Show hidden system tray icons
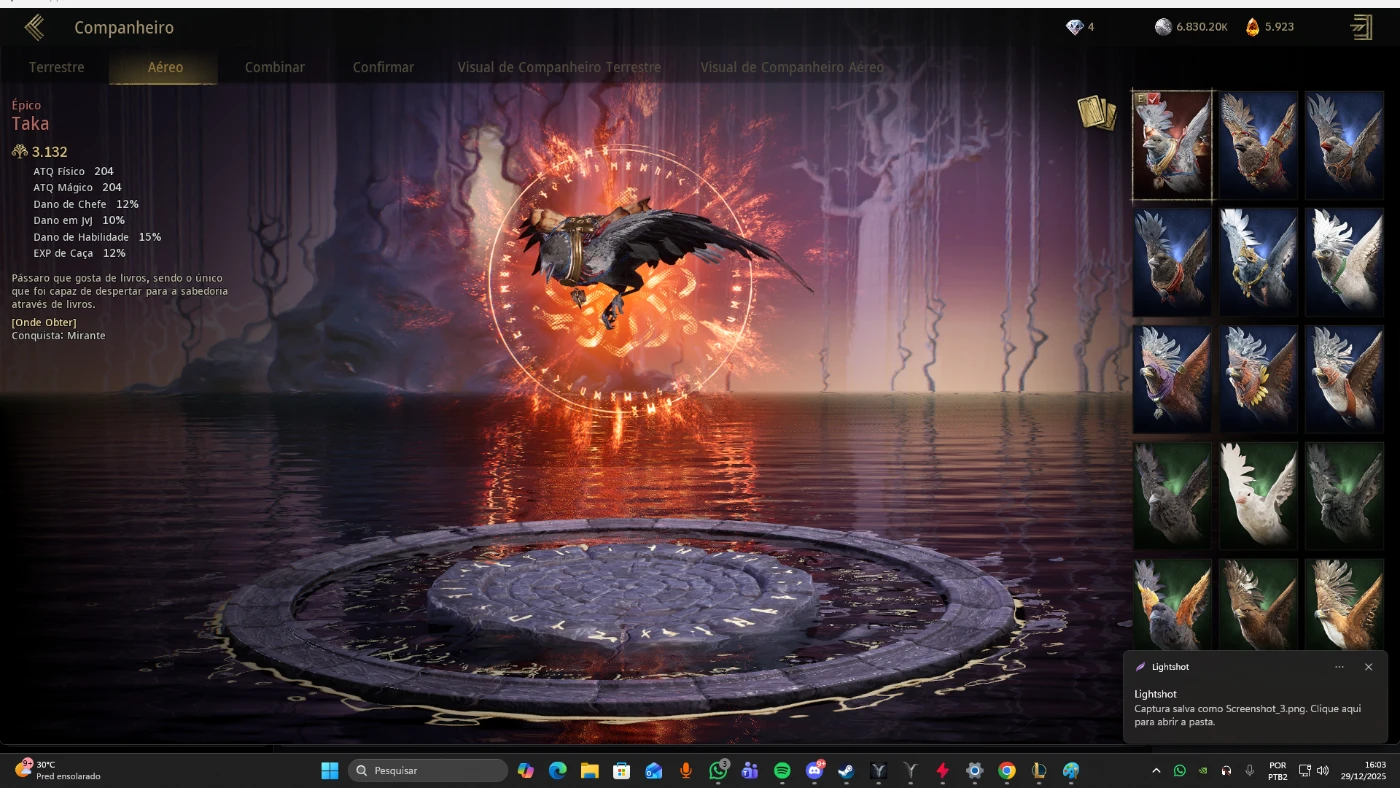The image size is (1400, 788). click(x=1156, y=771)
